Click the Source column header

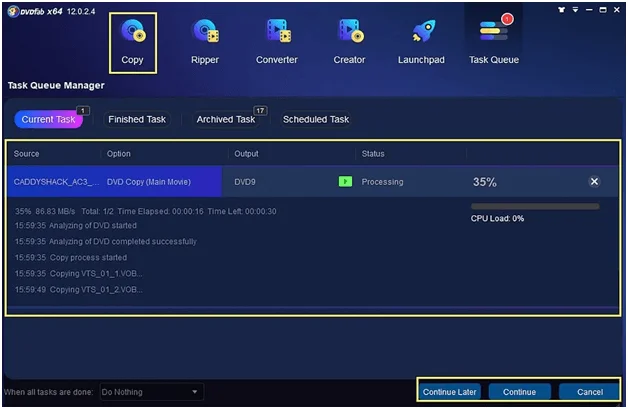26,154
